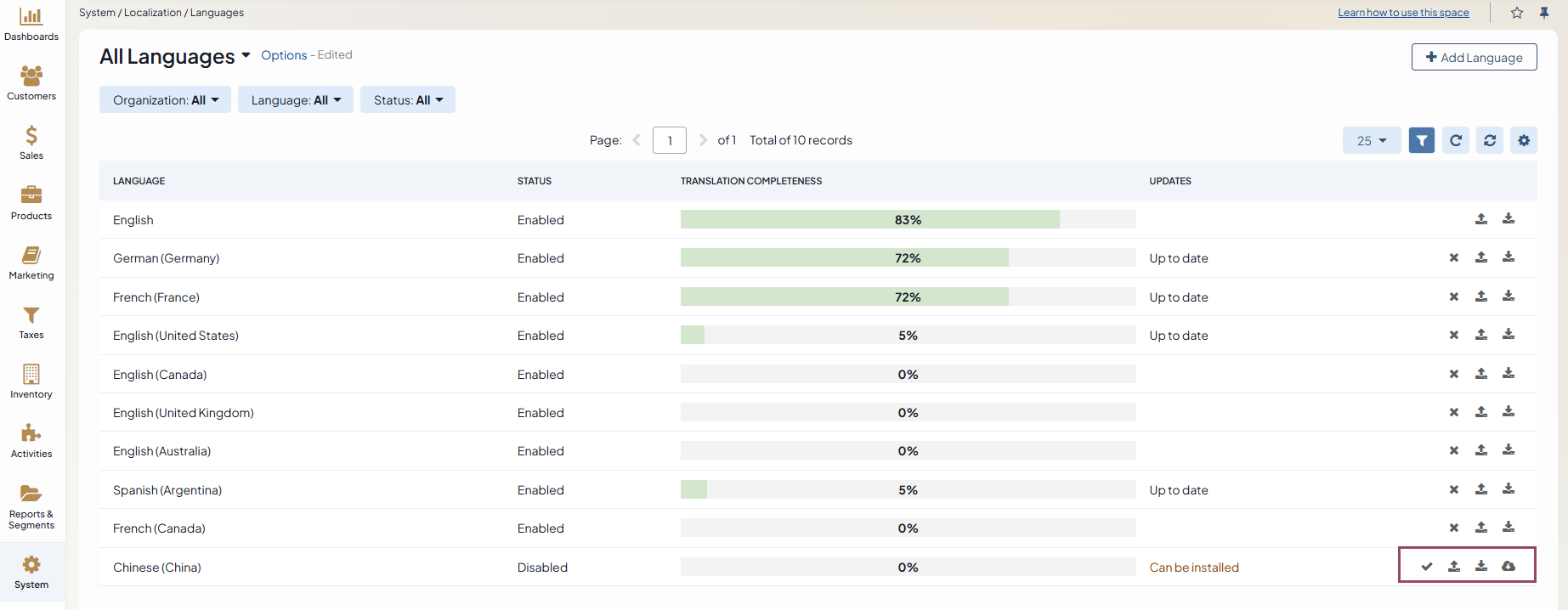1568x610 pixels.
Task: Click the grid reset double-arrow button
Action: [1490, 140]
